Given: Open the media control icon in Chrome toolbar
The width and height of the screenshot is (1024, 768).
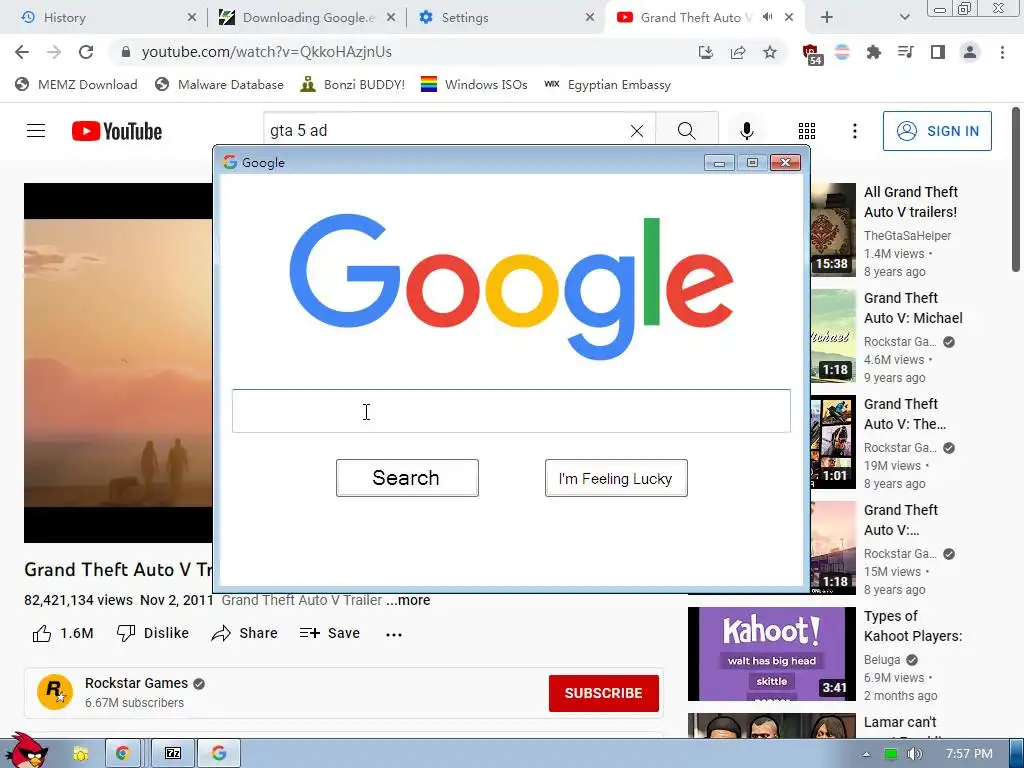Looking at the screenshot, I should pos(905,52).
